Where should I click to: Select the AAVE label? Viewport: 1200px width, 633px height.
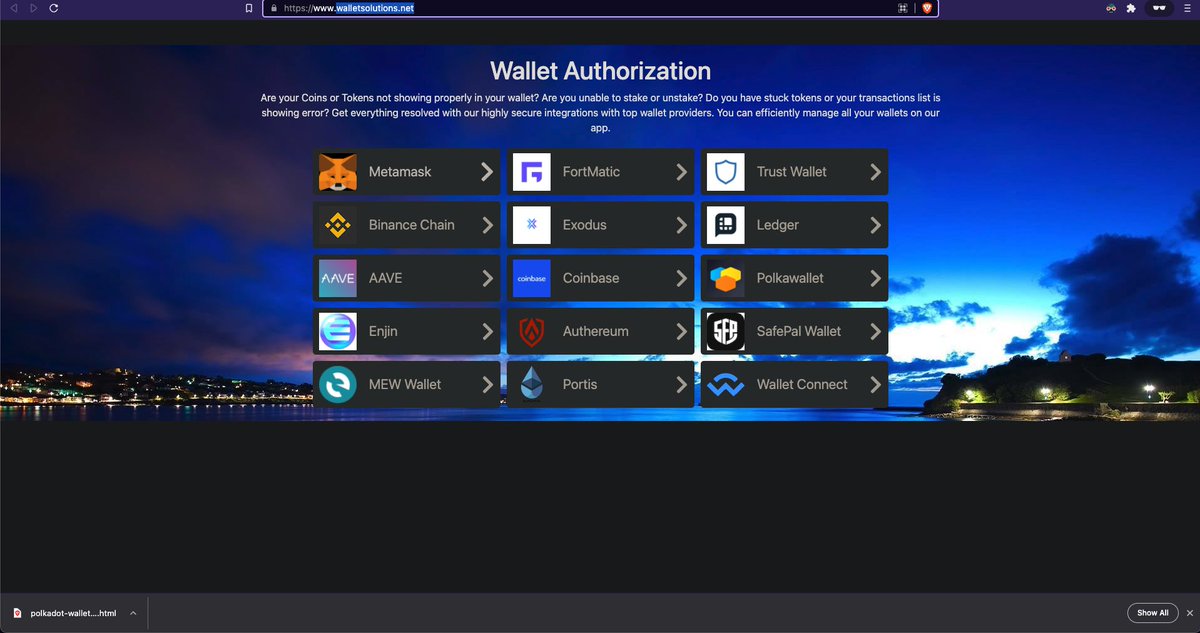tap(385, 278)
